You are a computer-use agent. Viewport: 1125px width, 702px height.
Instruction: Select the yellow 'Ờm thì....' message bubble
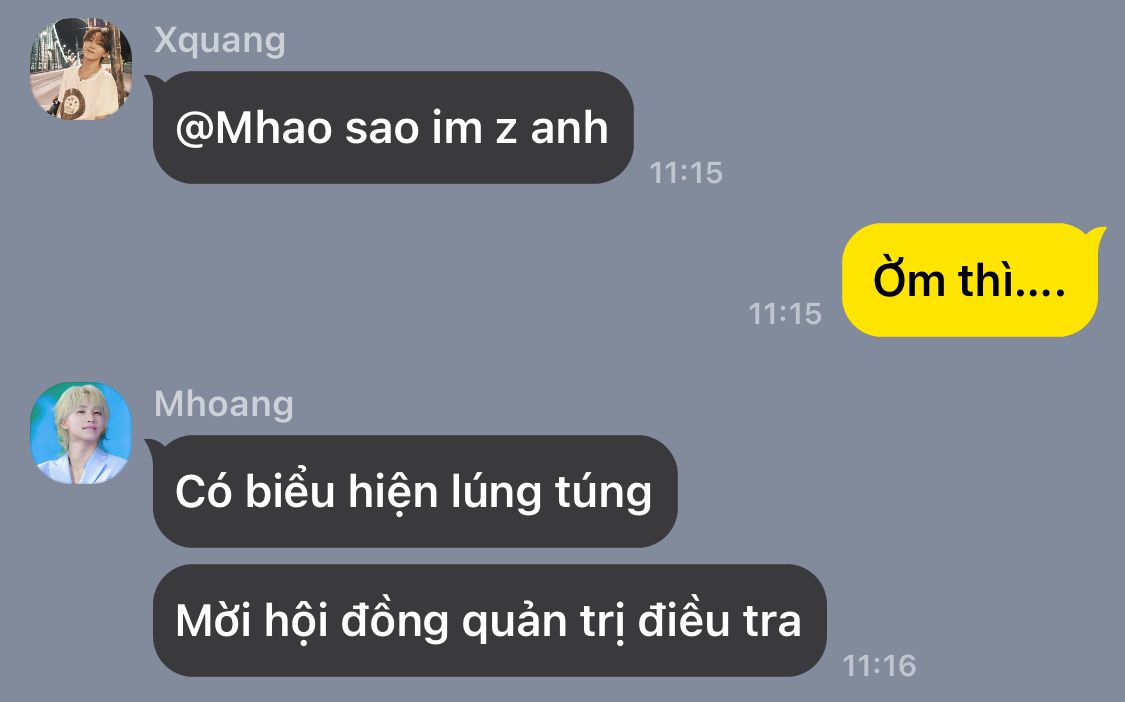(x=969, y=280)
